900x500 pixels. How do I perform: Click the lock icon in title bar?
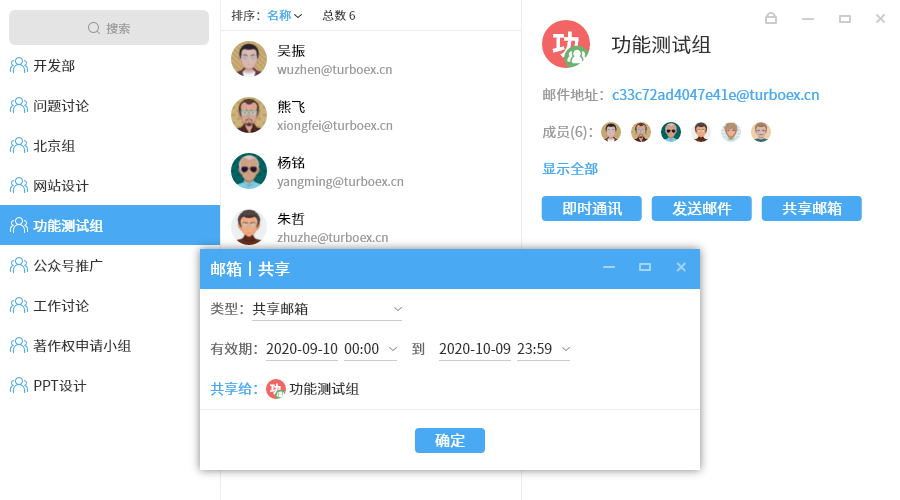771,18
